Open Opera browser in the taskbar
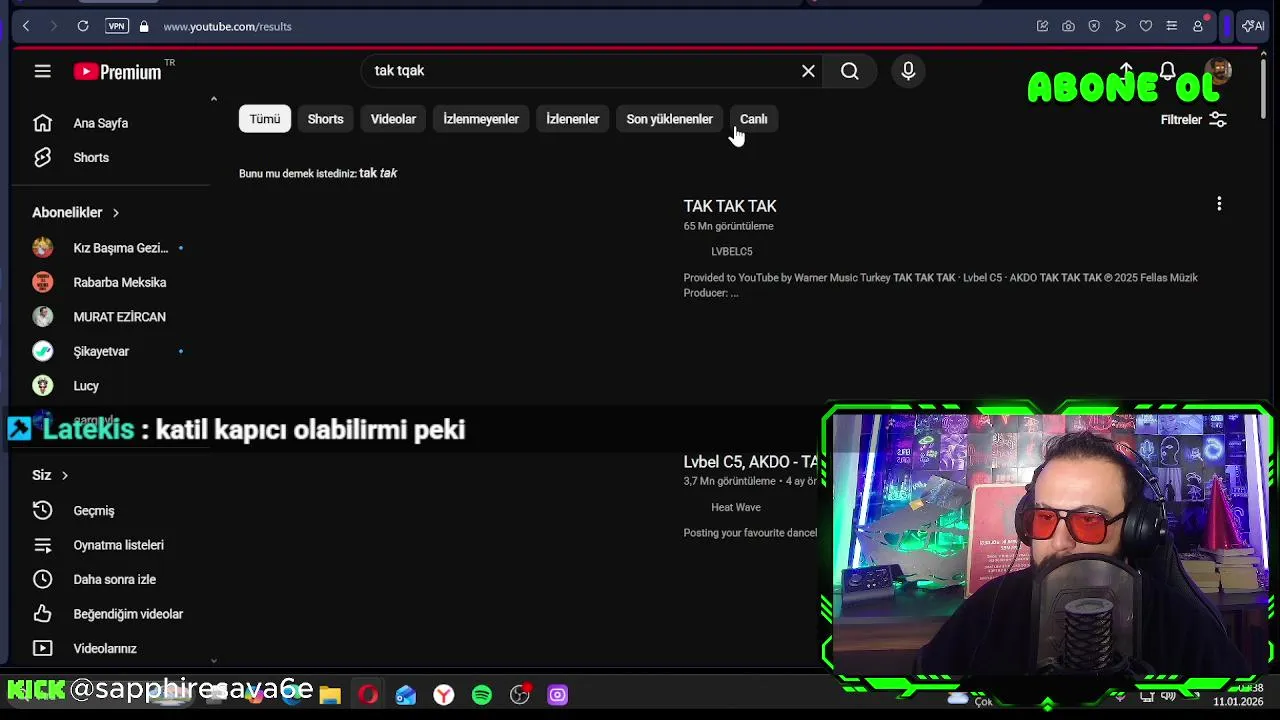1280x720 pixels. tap(368, 694)
